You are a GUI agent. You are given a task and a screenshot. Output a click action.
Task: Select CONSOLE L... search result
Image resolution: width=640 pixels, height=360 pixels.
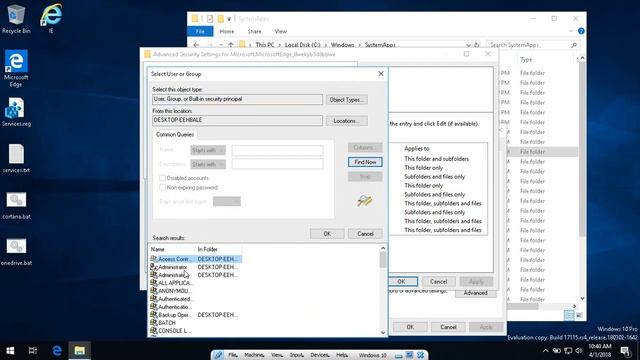[196, 331]
